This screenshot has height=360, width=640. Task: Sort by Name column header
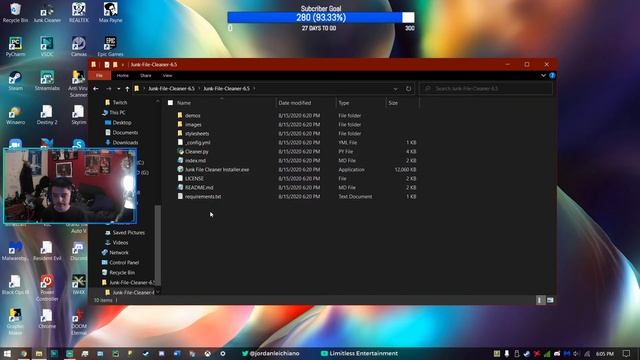click(x=184, y=103)
